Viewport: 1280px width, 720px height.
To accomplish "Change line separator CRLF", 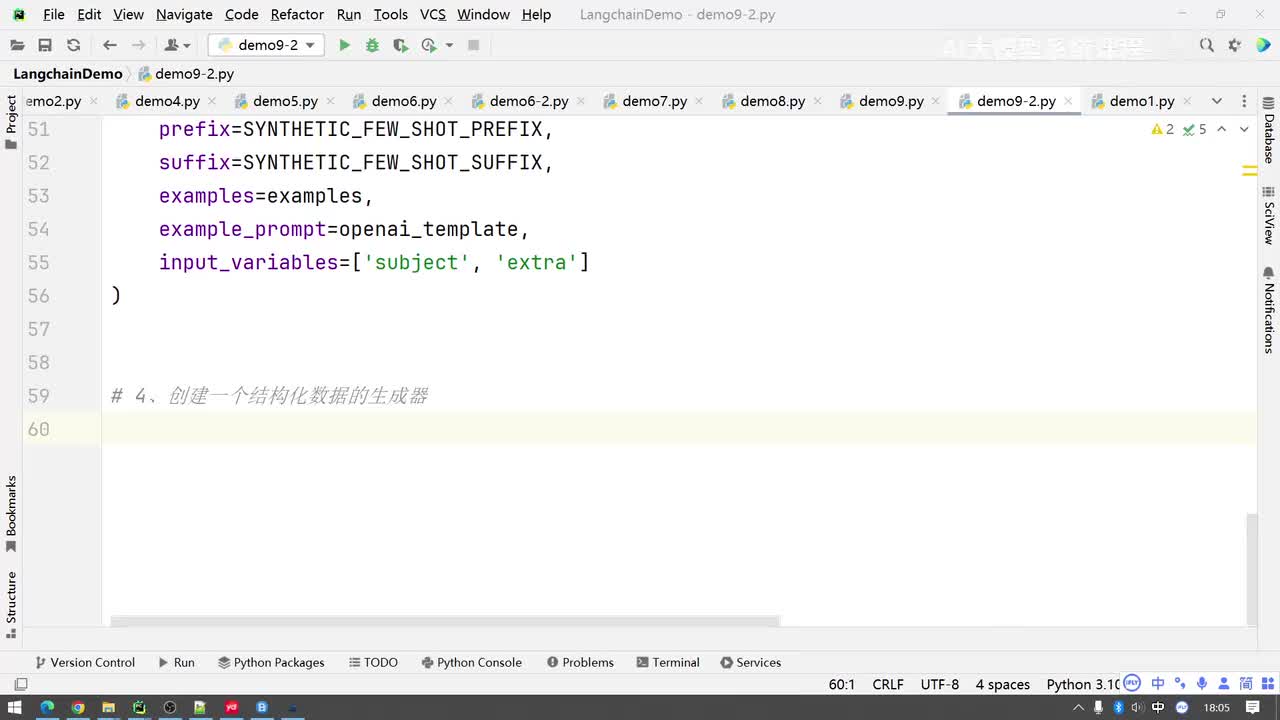I will click(888, 684).
